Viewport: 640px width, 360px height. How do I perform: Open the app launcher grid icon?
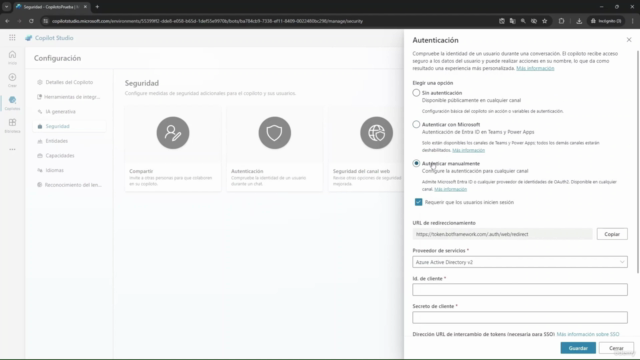12,38
